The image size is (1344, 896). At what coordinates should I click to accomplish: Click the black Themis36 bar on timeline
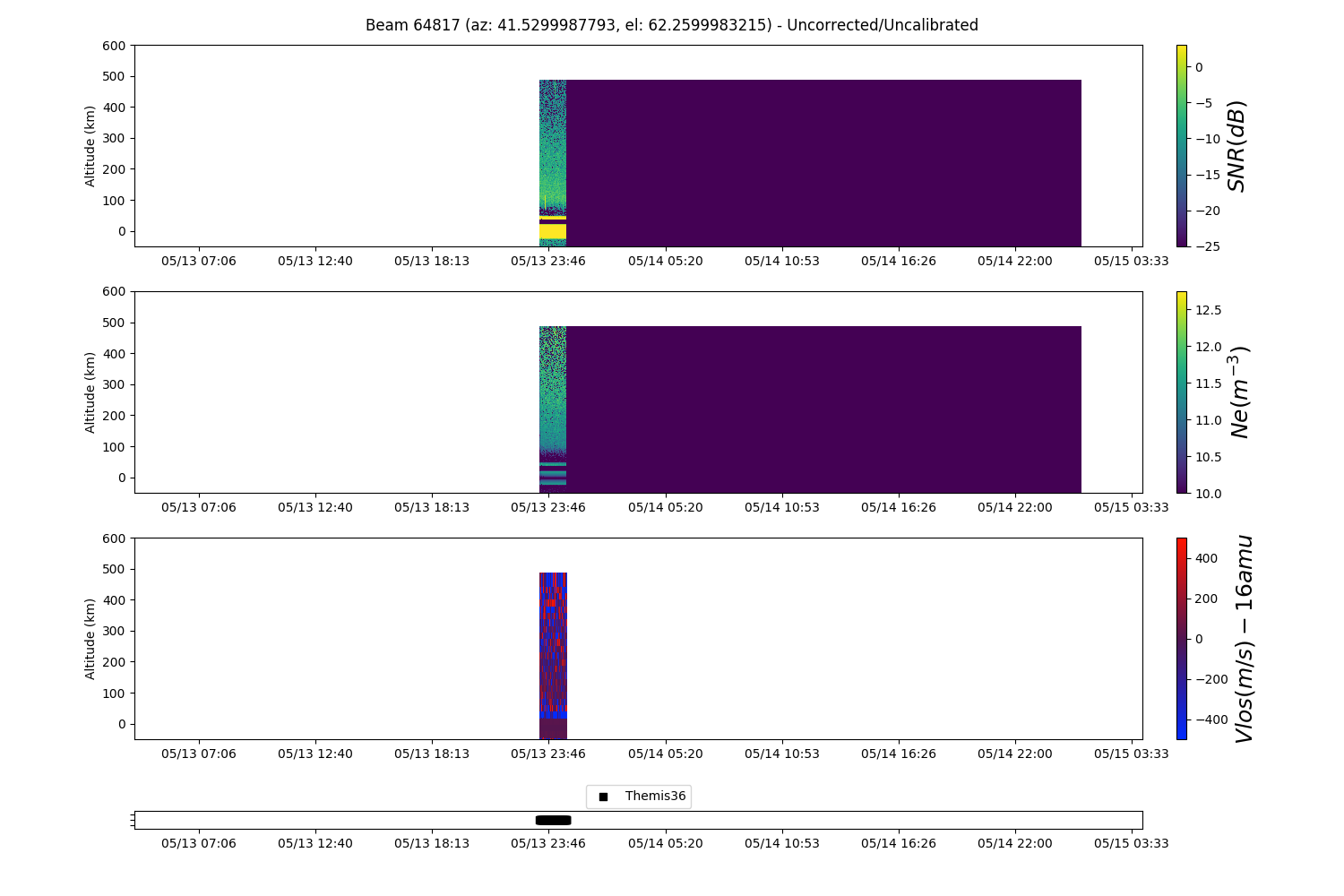553,820
